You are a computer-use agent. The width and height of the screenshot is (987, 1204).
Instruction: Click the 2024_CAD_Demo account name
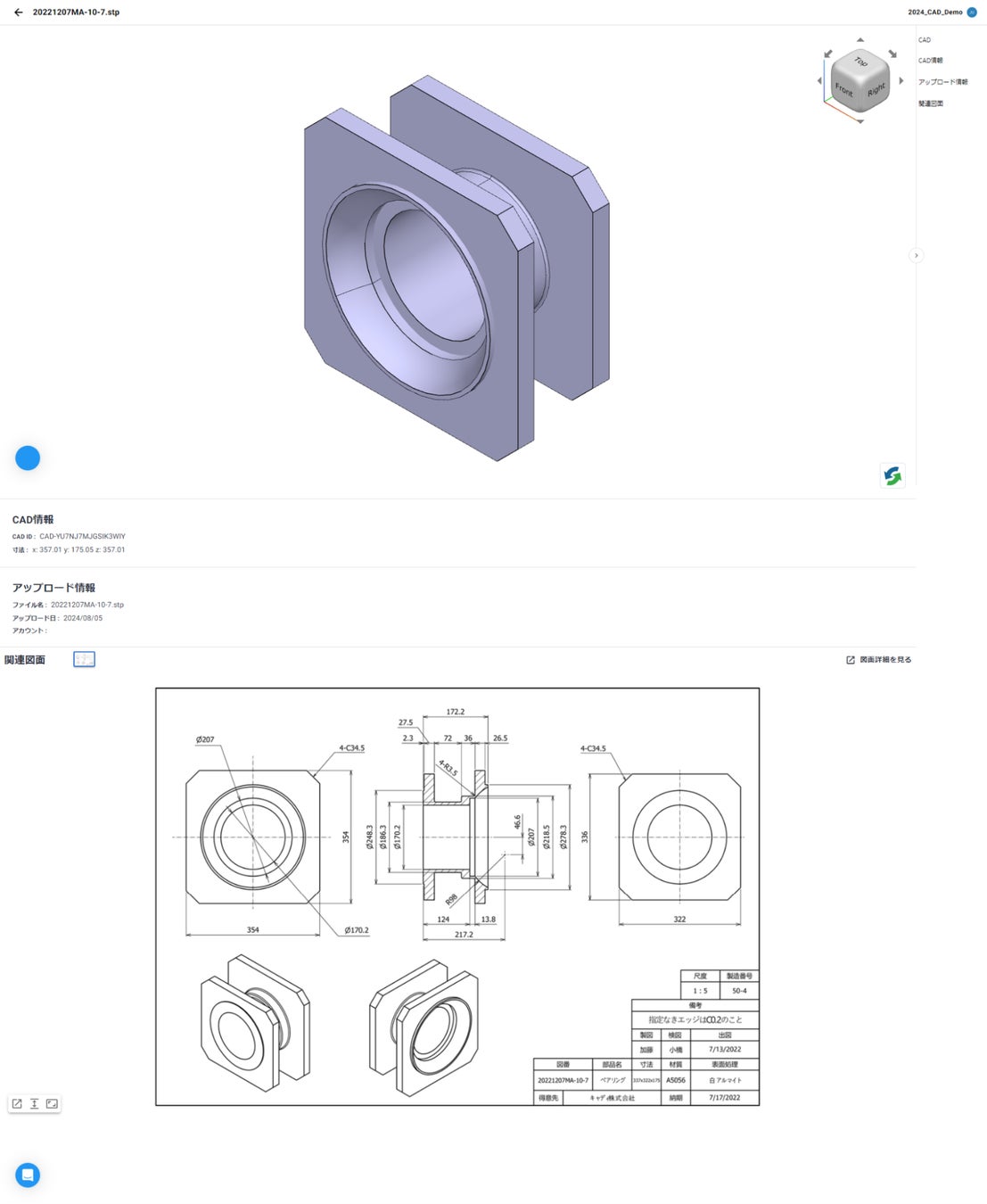935,12
